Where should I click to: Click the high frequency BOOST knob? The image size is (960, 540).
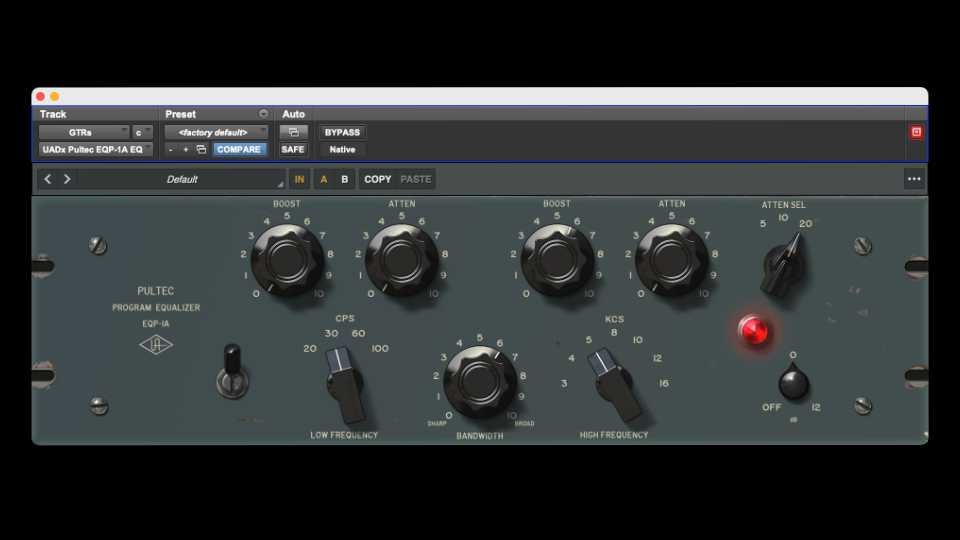[557, 260]
